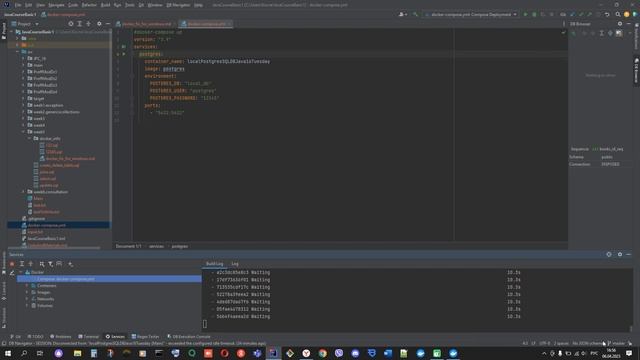Click the Project vertical side tab
The width and height of the screenshot is (640, 360).
[4, 31]
